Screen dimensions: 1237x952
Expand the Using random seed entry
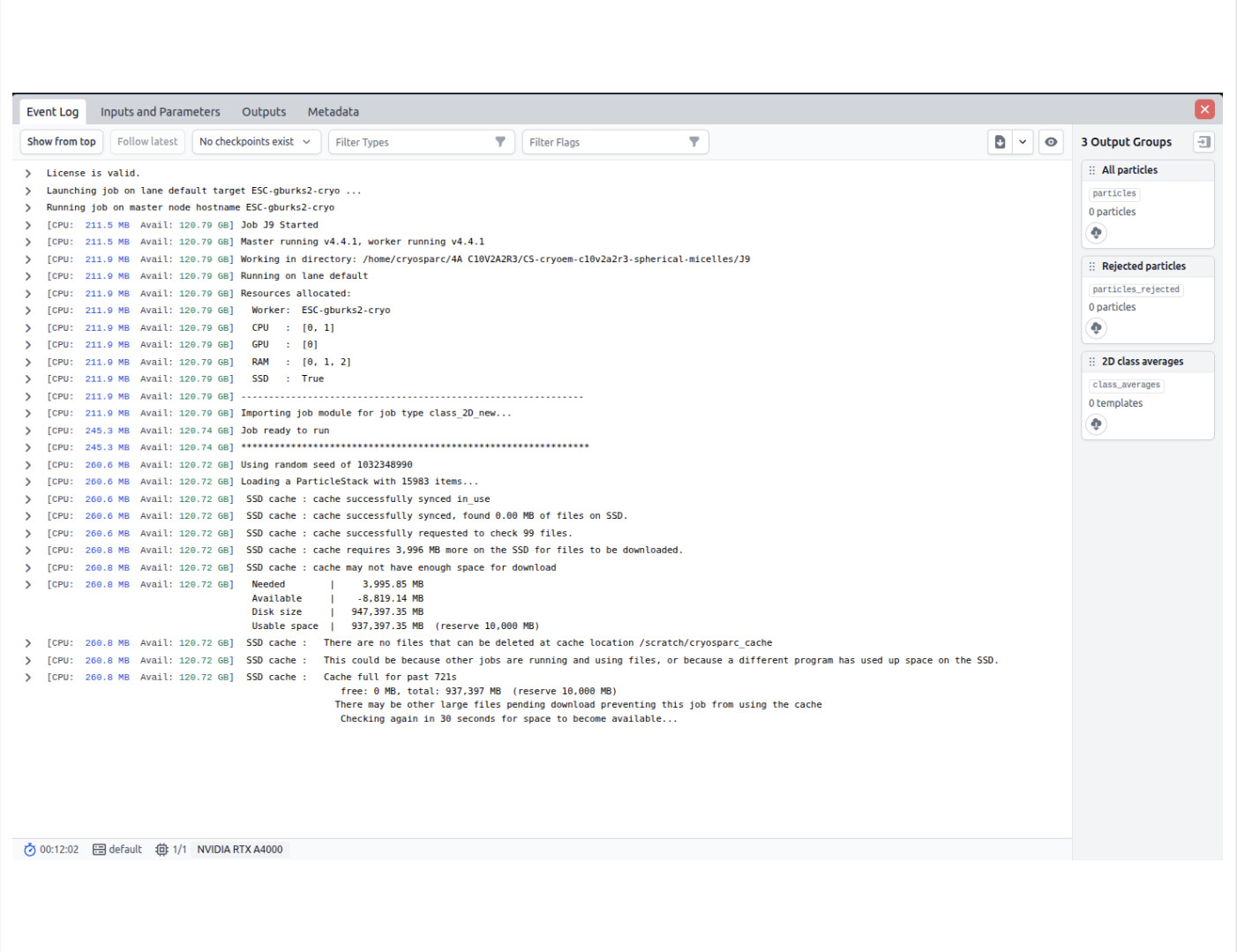tap(28, 465)
